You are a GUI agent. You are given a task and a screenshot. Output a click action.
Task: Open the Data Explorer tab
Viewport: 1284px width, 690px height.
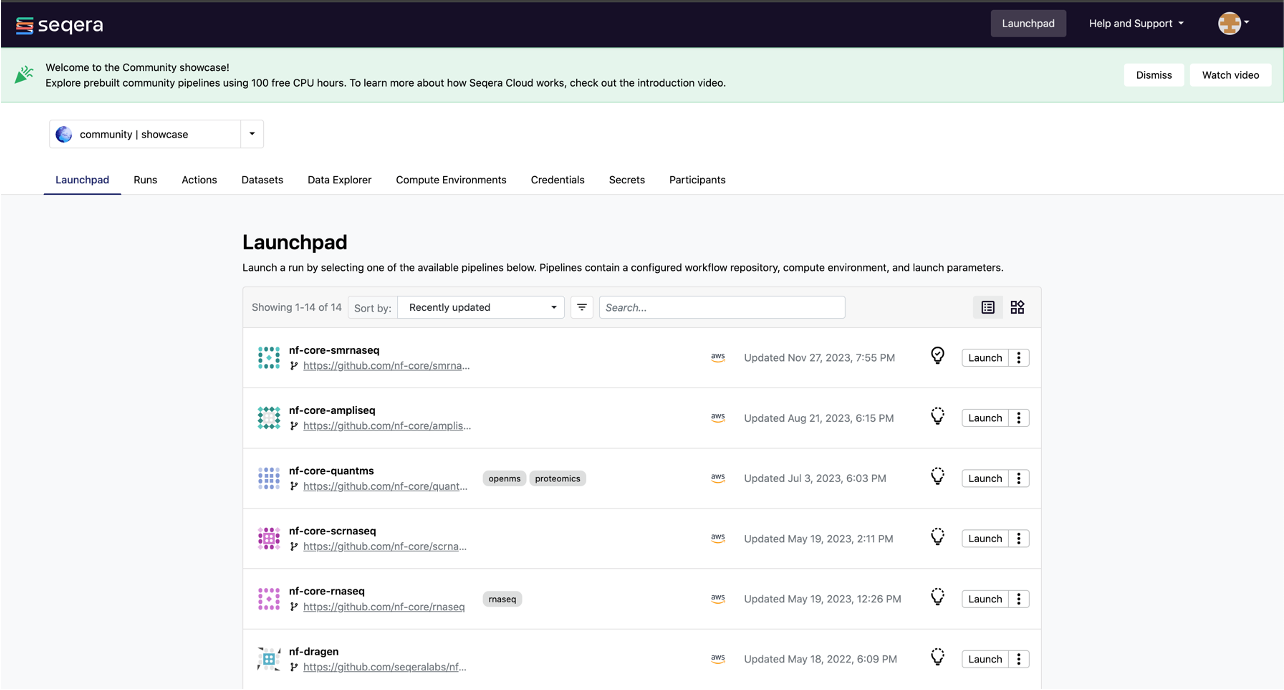[340, 180]
